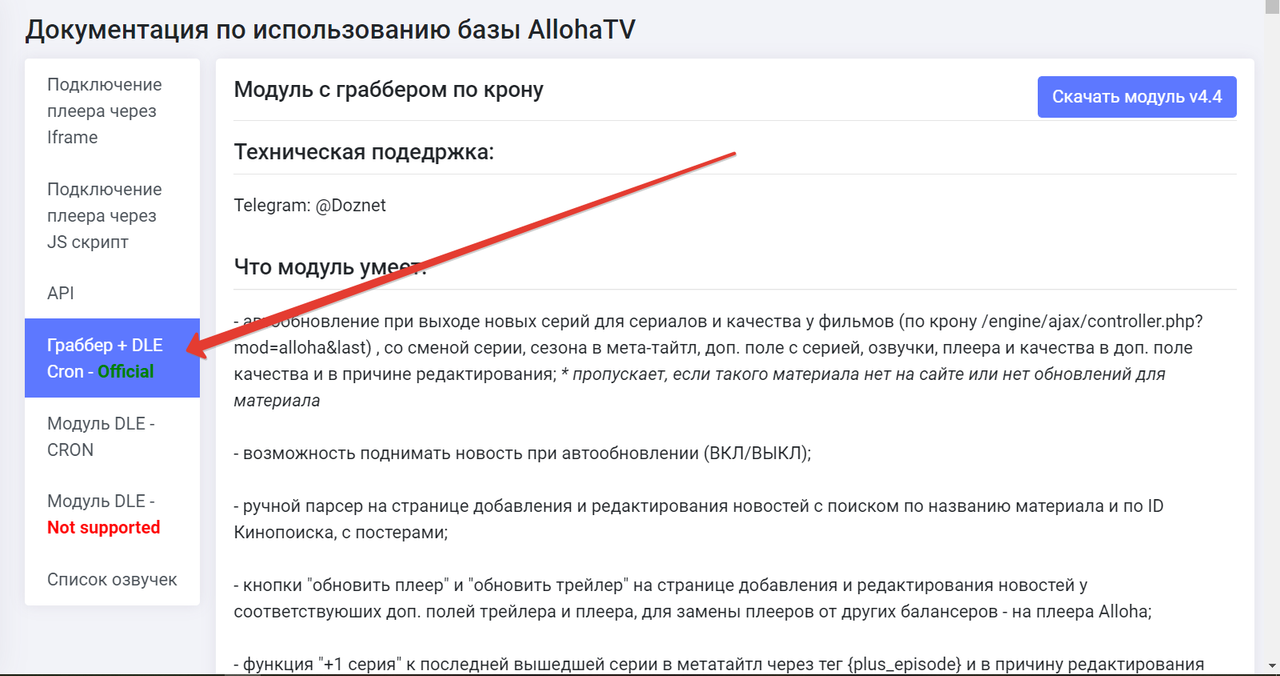Open 'Модуль DLE - CRON' section
The image size is (1280, 676).
tap(112, 437)
